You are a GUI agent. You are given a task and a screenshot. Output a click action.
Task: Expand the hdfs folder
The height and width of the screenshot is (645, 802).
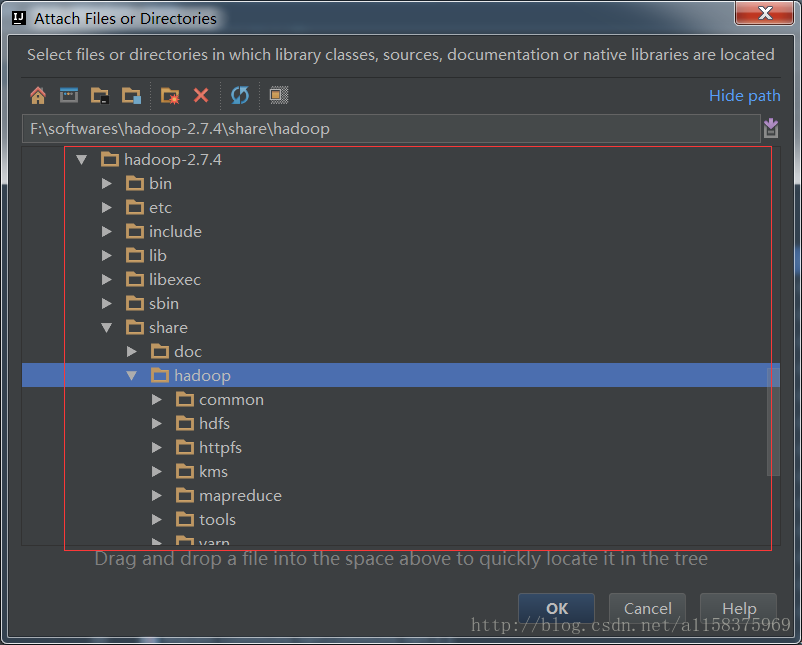(x=157, y=424)
